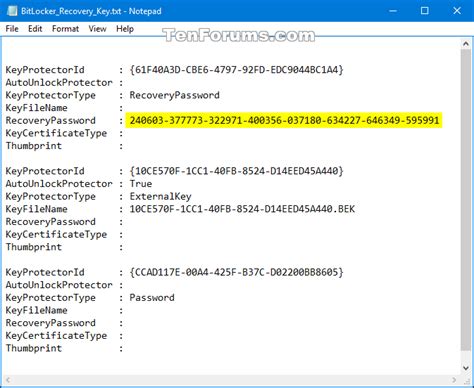Click the ID {CCAD117E-00A4-425F-B37C-D02200BB8605}
This screenshot has width=474, height=388.
pos(236,272)
